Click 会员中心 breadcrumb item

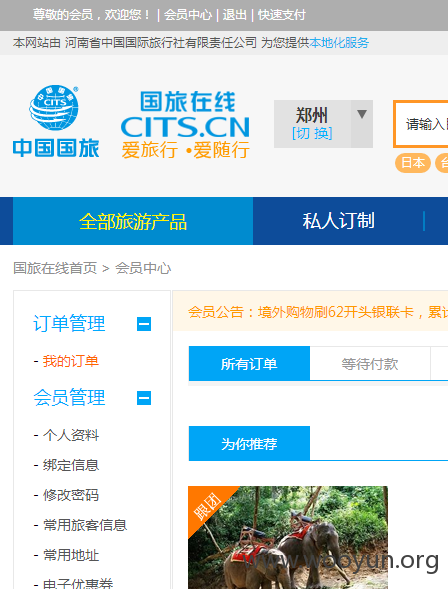tap(143, 268)
